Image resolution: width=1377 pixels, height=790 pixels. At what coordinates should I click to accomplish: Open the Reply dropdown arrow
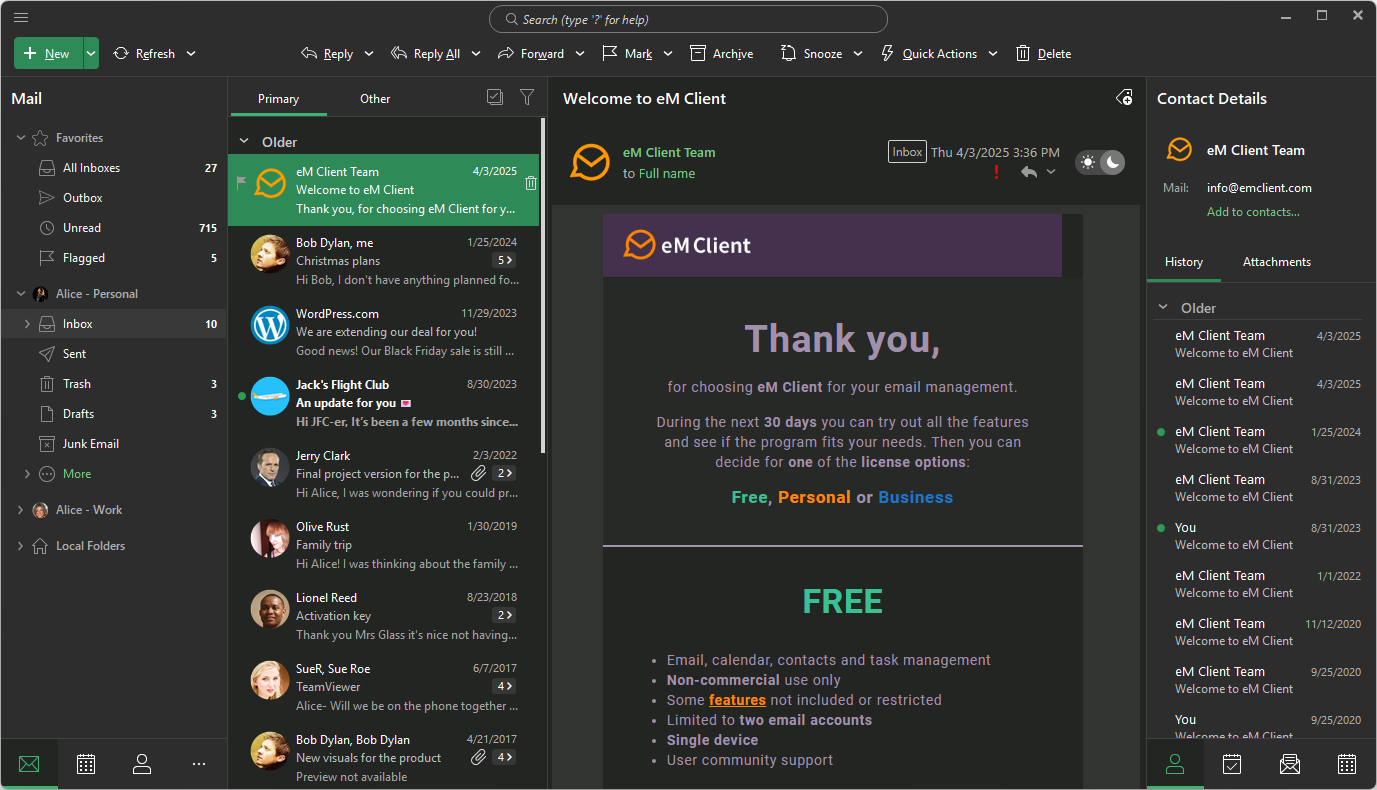pos(369,54)
